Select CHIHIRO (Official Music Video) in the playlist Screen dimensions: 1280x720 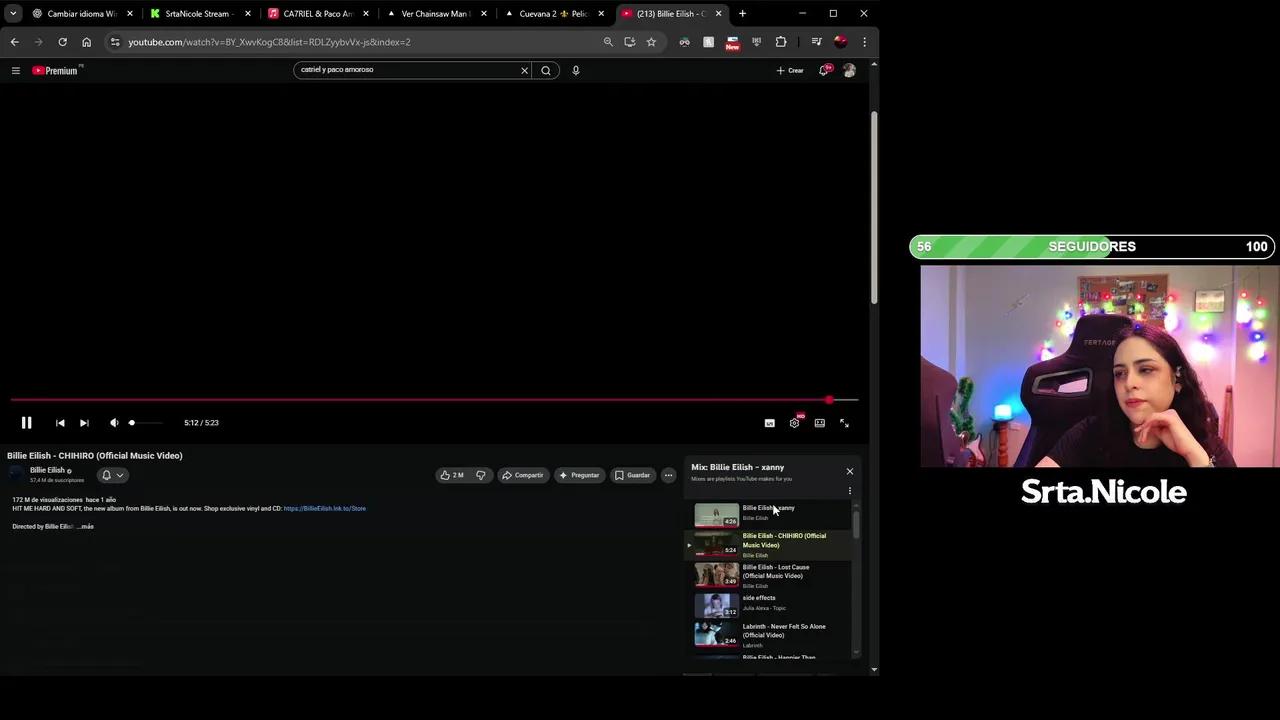pos(770,545)
